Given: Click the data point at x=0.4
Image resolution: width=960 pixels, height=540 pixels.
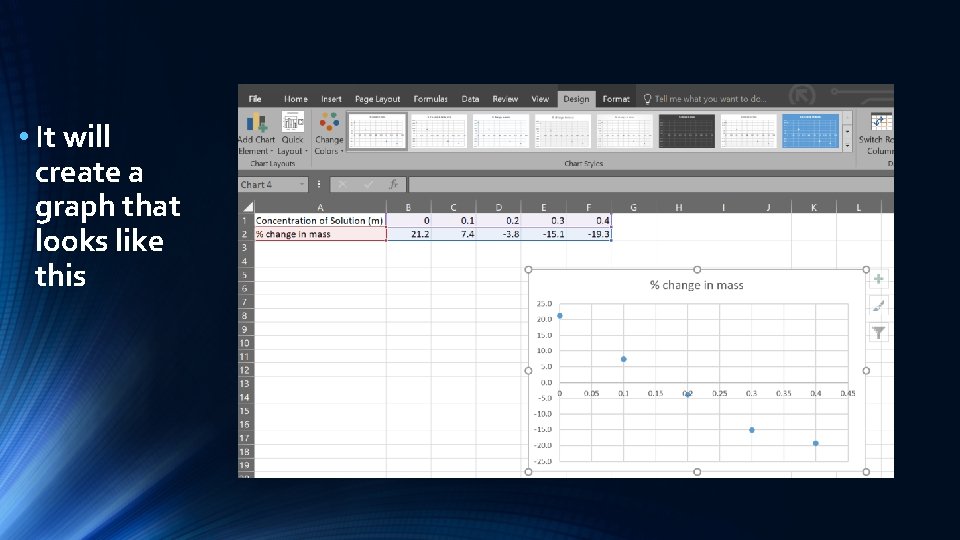Looking at the screenshot, I should pos(816,443).
